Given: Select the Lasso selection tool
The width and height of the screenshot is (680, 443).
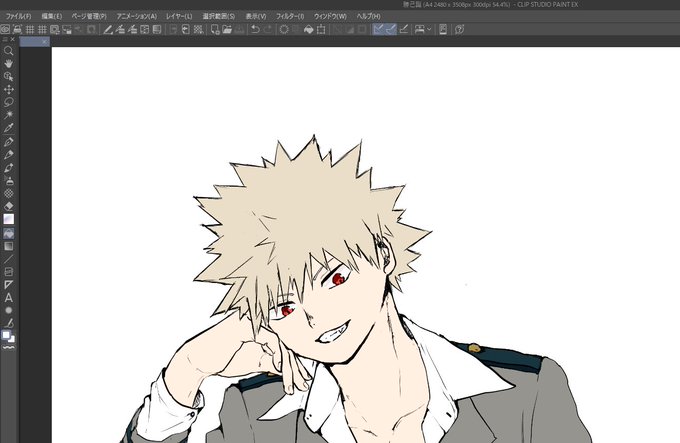Looking at the screenshot, I should (x=8, y=102).
